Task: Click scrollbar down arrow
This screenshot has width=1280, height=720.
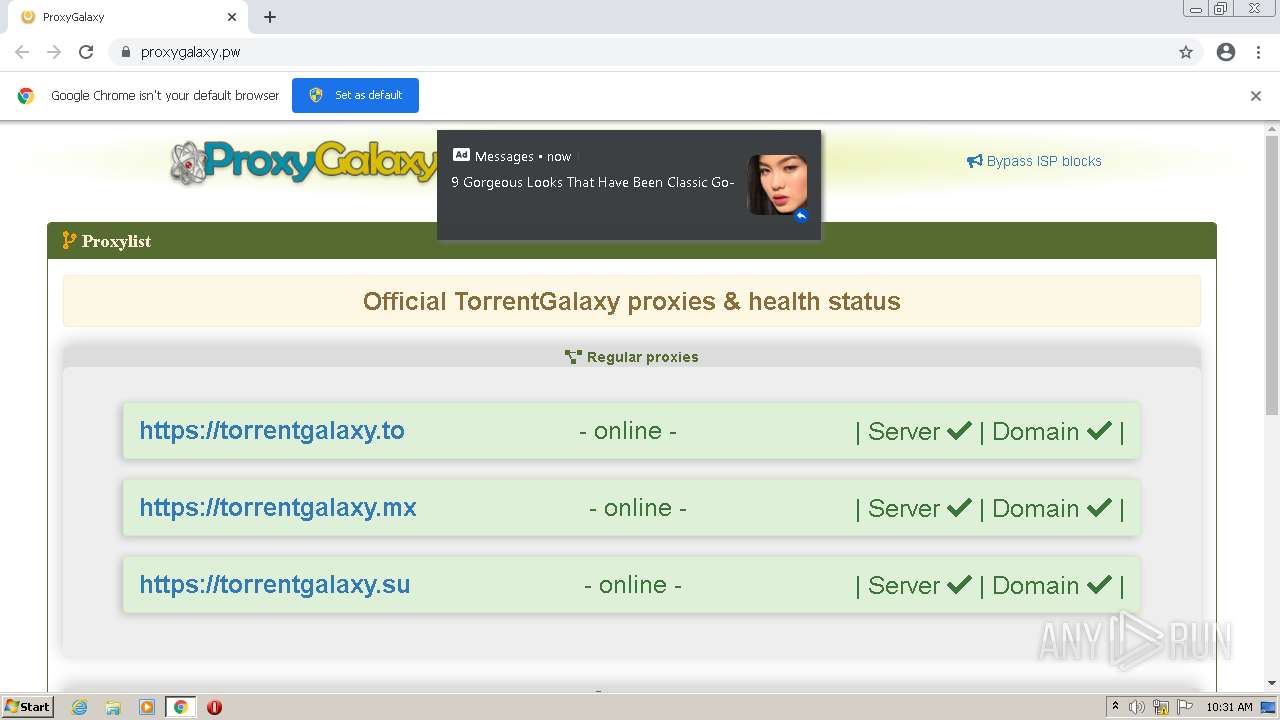Action: coord(1272,684)
